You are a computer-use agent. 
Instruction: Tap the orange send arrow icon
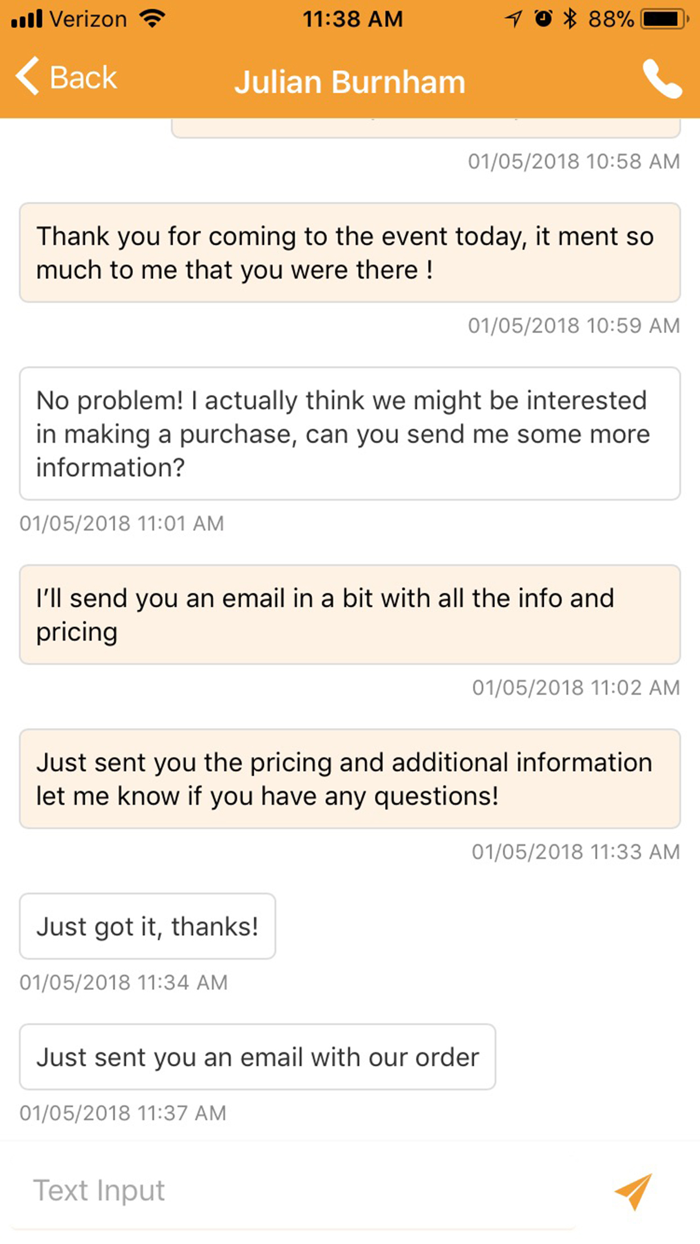pyautogui.click(x=633, y=1190)
